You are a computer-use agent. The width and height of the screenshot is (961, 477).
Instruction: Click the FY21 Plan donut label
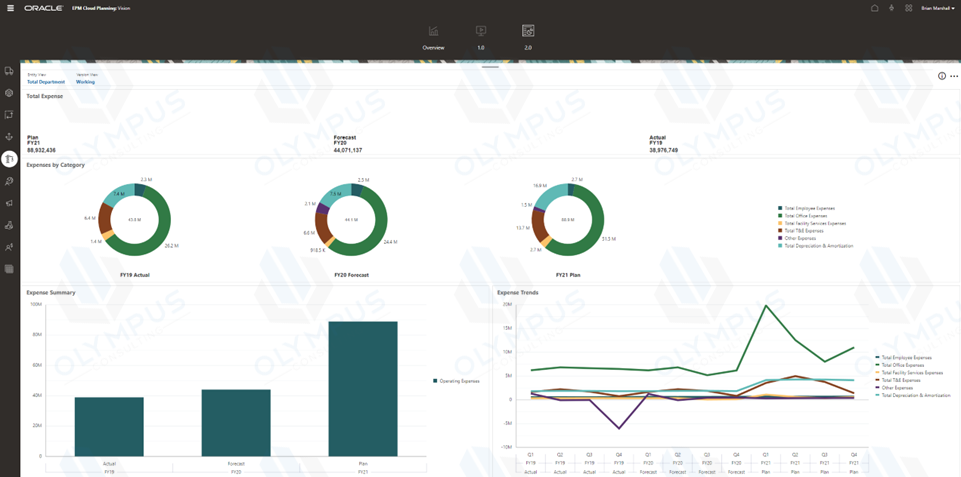tap(568, 275)
